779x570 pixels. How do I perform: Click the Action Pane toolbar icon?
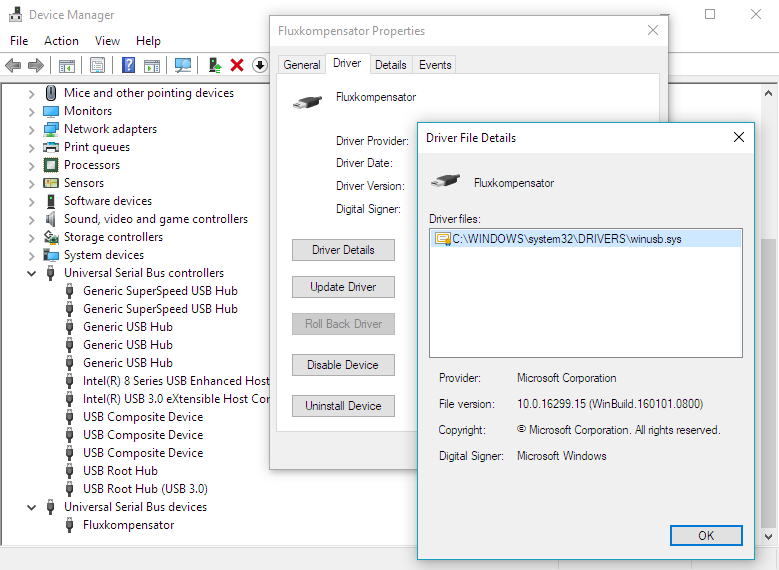tap(152, 65)
